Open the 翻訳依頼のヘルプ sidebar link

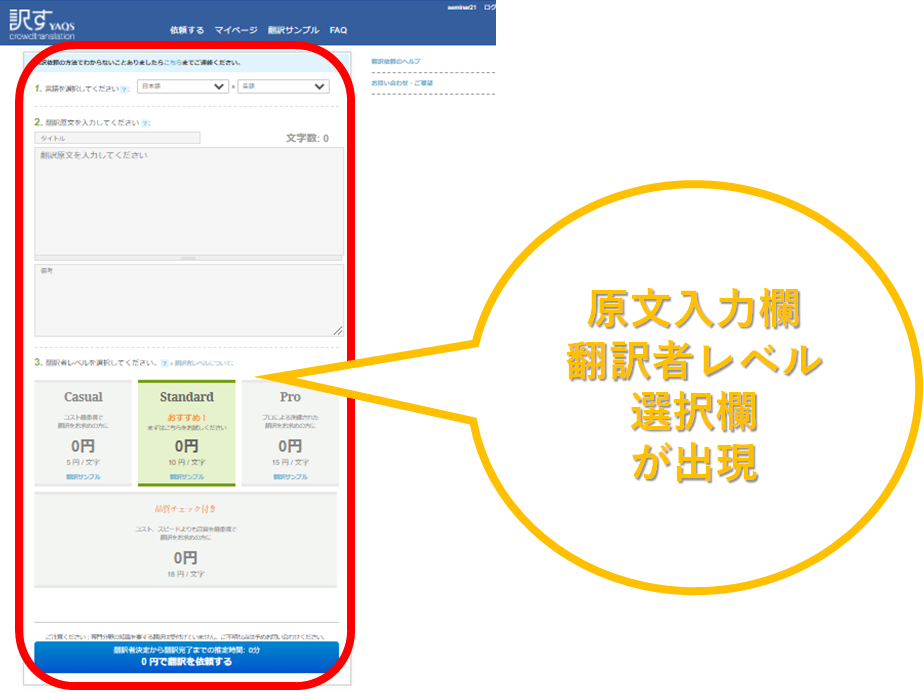tap(396, 62)
